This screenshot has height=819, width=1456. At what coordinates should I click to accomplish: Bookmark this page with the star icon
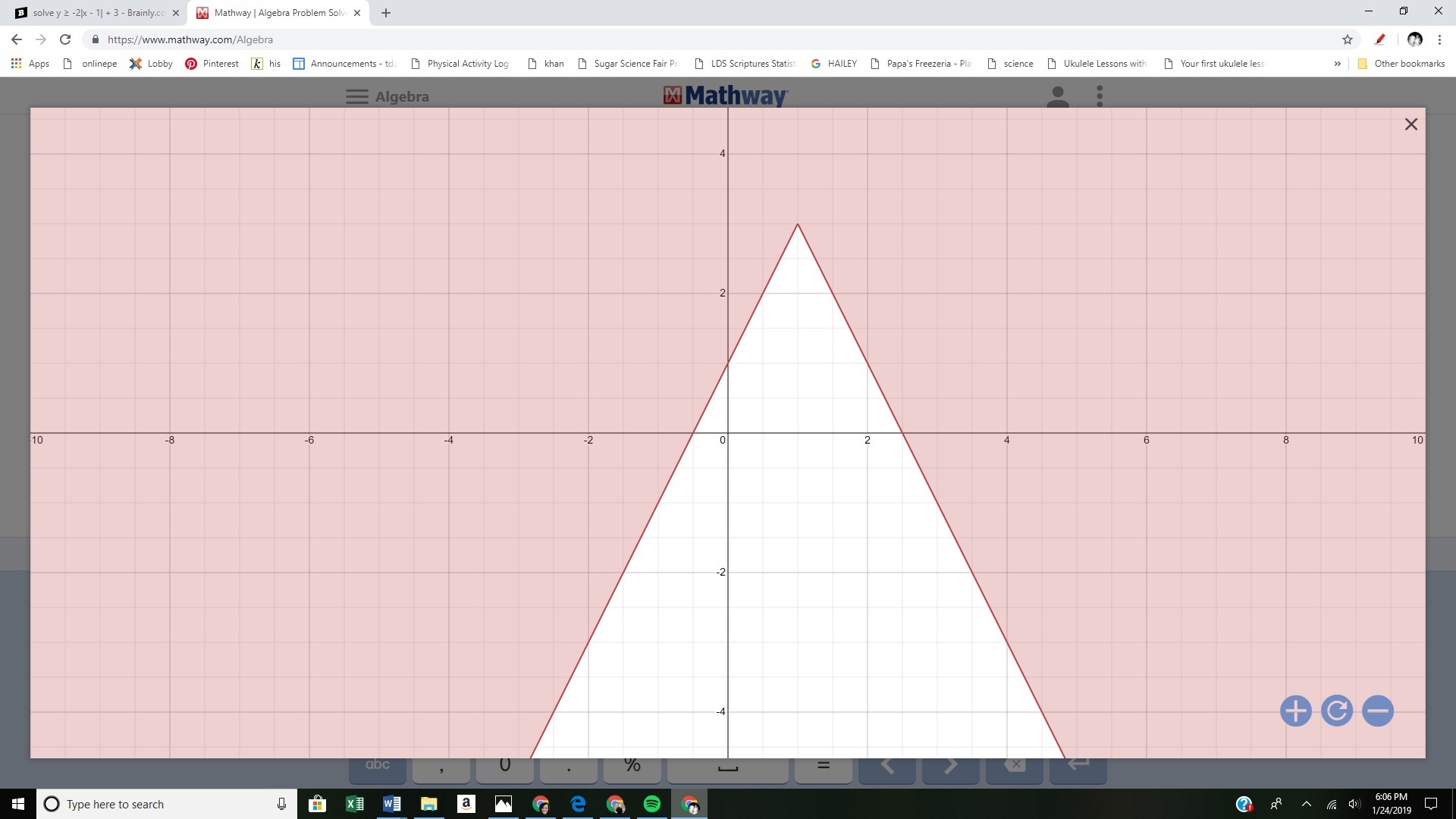[x=1347, y=39]
